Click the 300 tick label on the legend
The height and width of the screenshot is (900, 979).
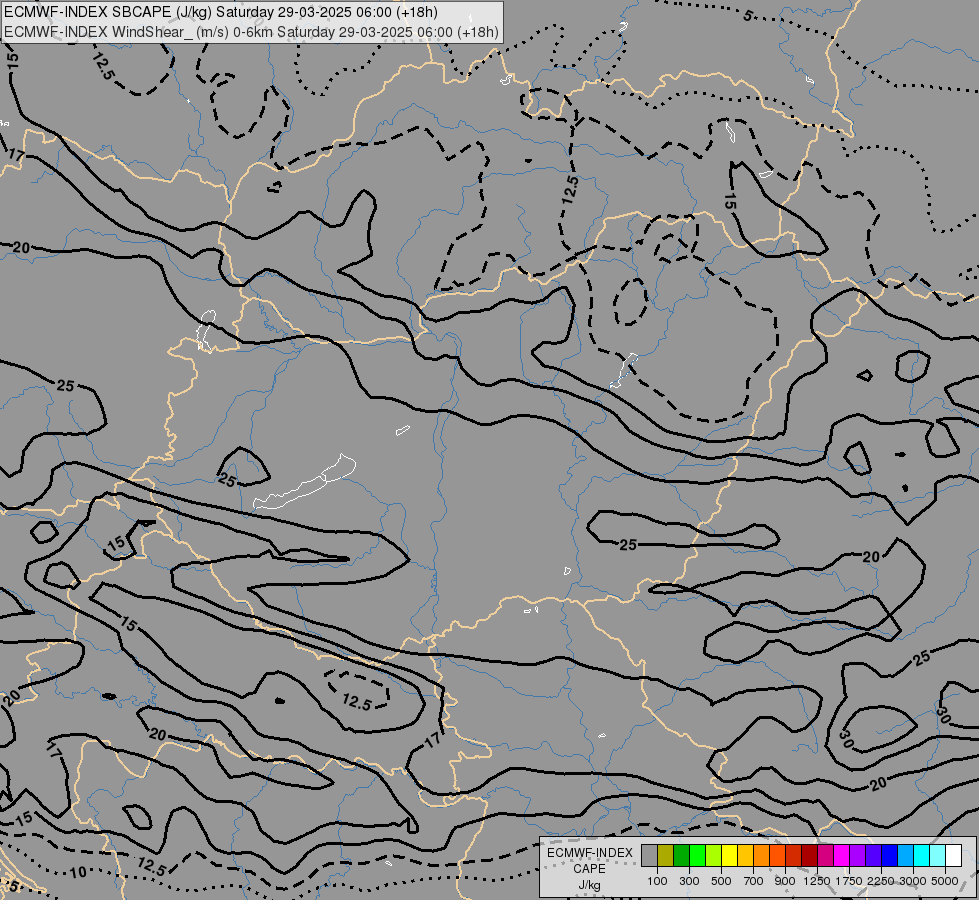(x=689, y=881)
